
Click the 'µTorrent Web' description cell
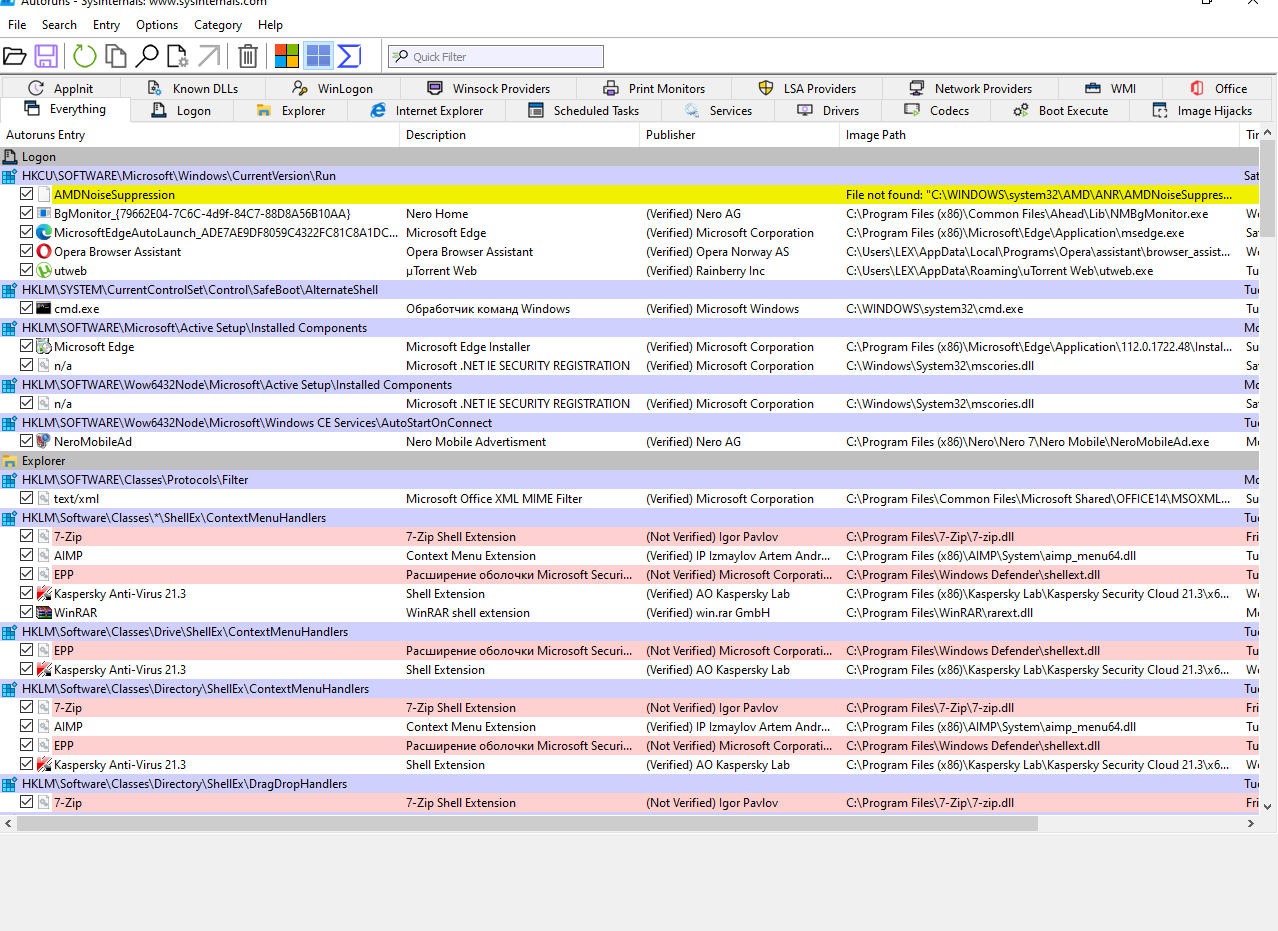[441, 271]
